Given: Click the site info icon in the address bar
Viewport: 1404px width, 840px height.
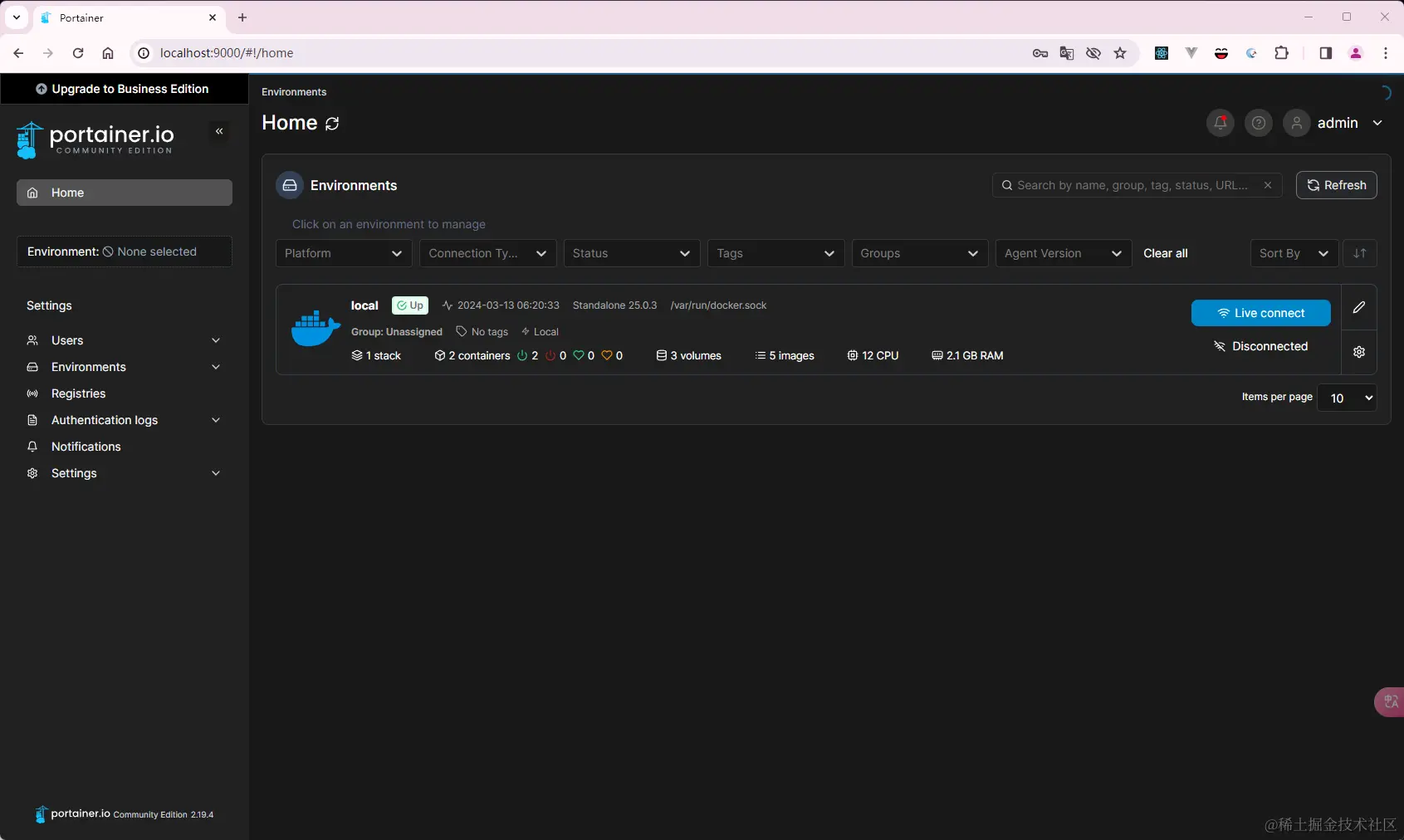Looking at the screenshot, I should 144,53.
